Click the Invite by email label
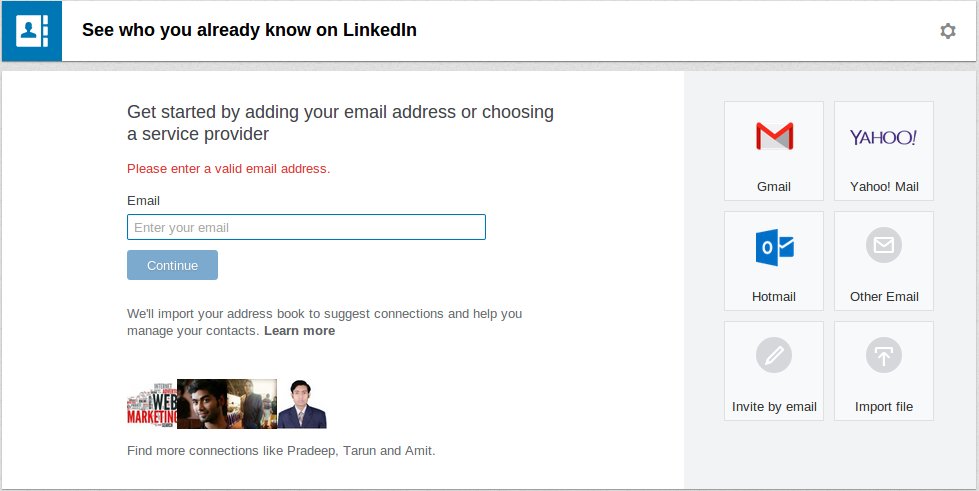 click(x=774, y=407)
